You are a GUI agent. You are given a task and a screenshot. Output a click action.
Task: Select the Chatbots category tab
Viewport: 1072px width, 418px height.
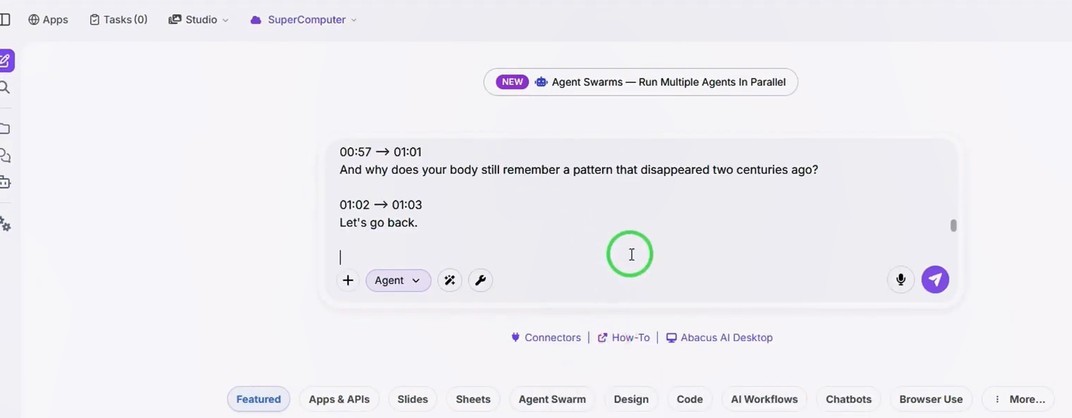click(x=848, y=400)
